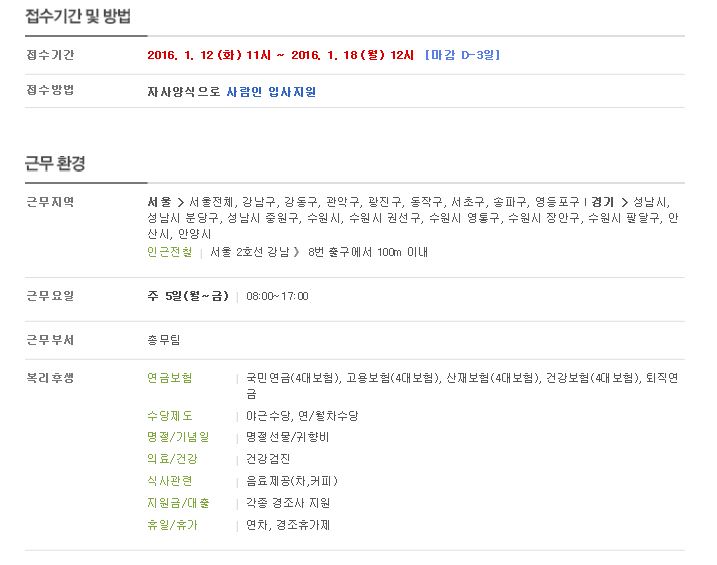717x565 pixels.
Task: Click the 총무팀 department text
Action: click(x=164, y=340)
